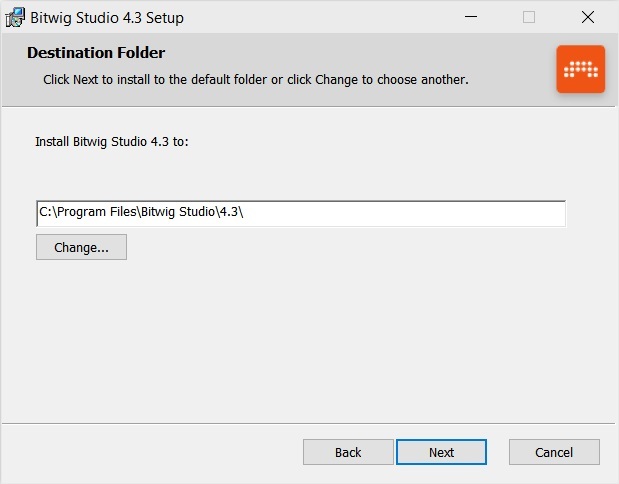Proceed with the Next button
Image resolution: width=619 pixels, height=484 pixels.
pyautogui.click(x=442, y=452)
